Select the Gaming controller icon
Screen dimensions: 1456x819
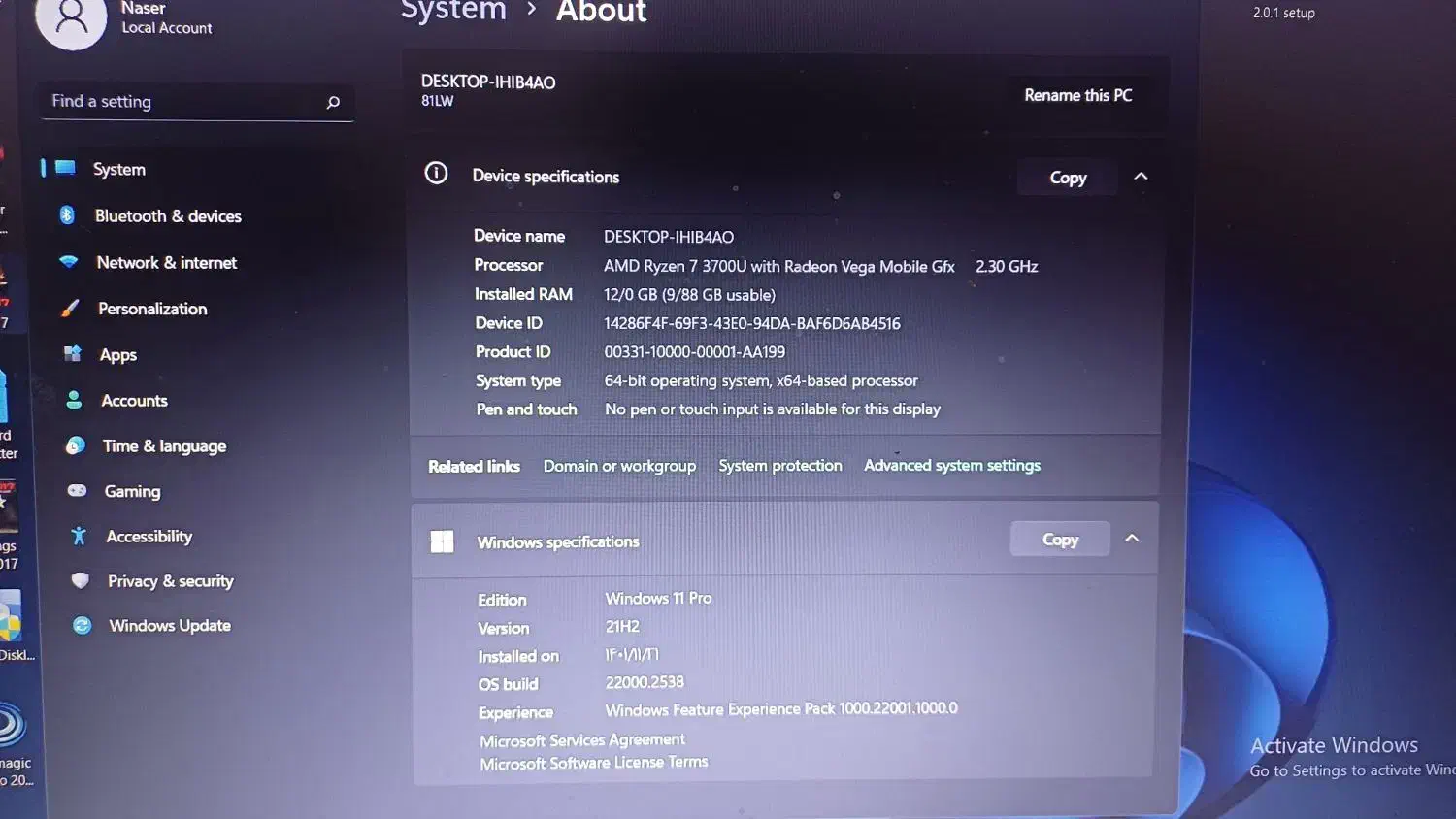coord(78,491)
